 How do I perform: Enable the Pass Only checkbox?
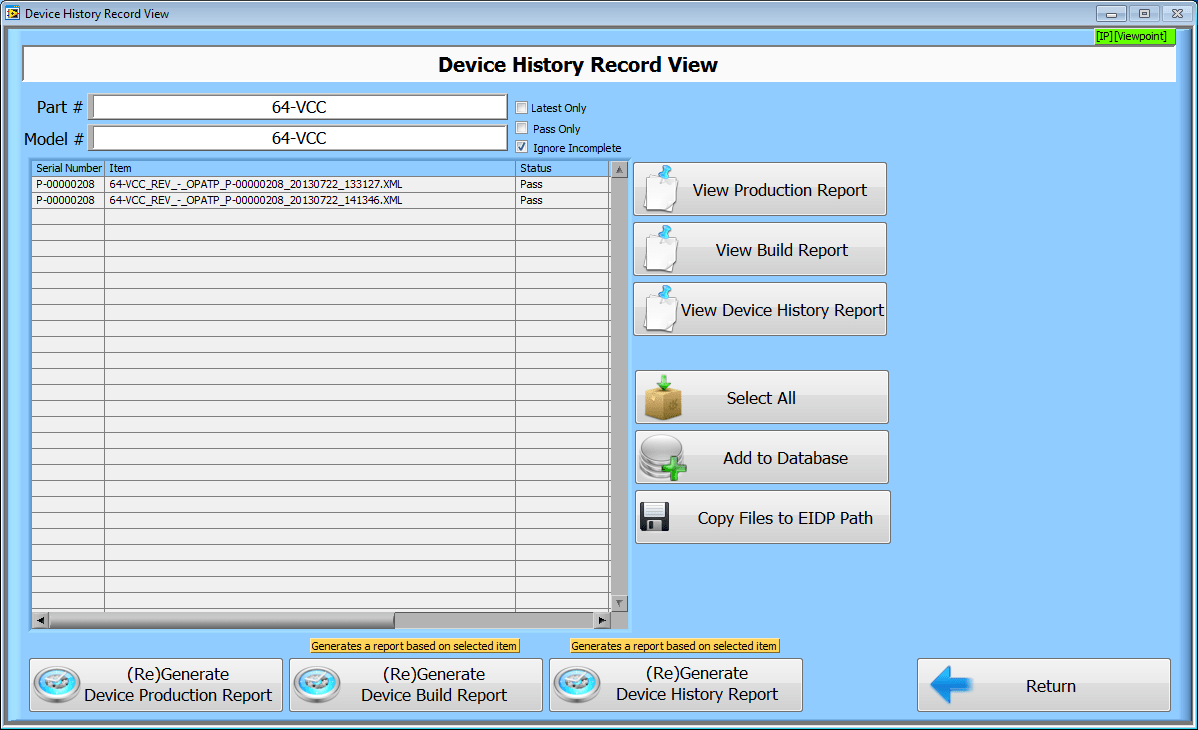pyautogui.click(x=521, y=128)
